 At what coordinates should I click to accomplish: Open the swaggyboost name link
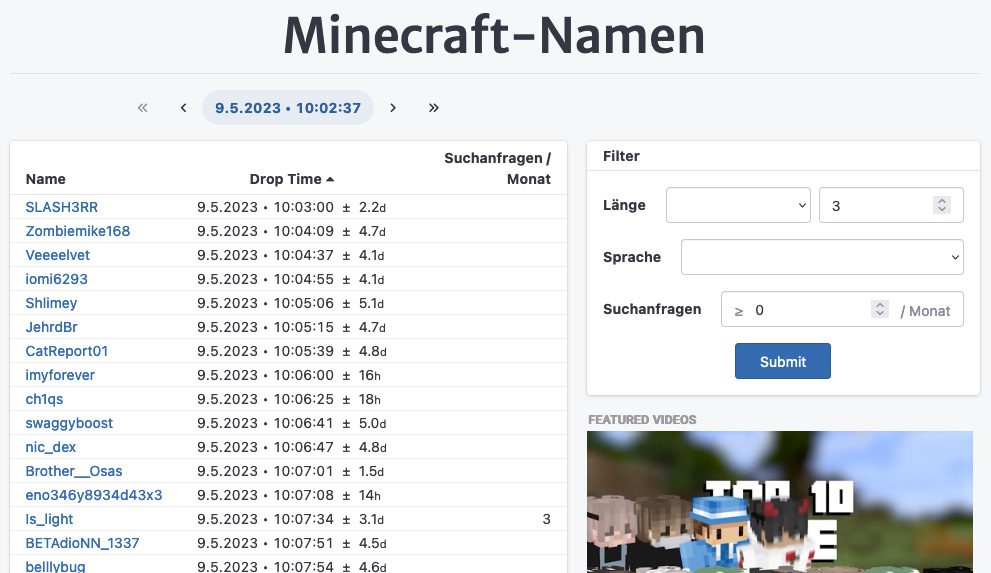tap(69, 423)
